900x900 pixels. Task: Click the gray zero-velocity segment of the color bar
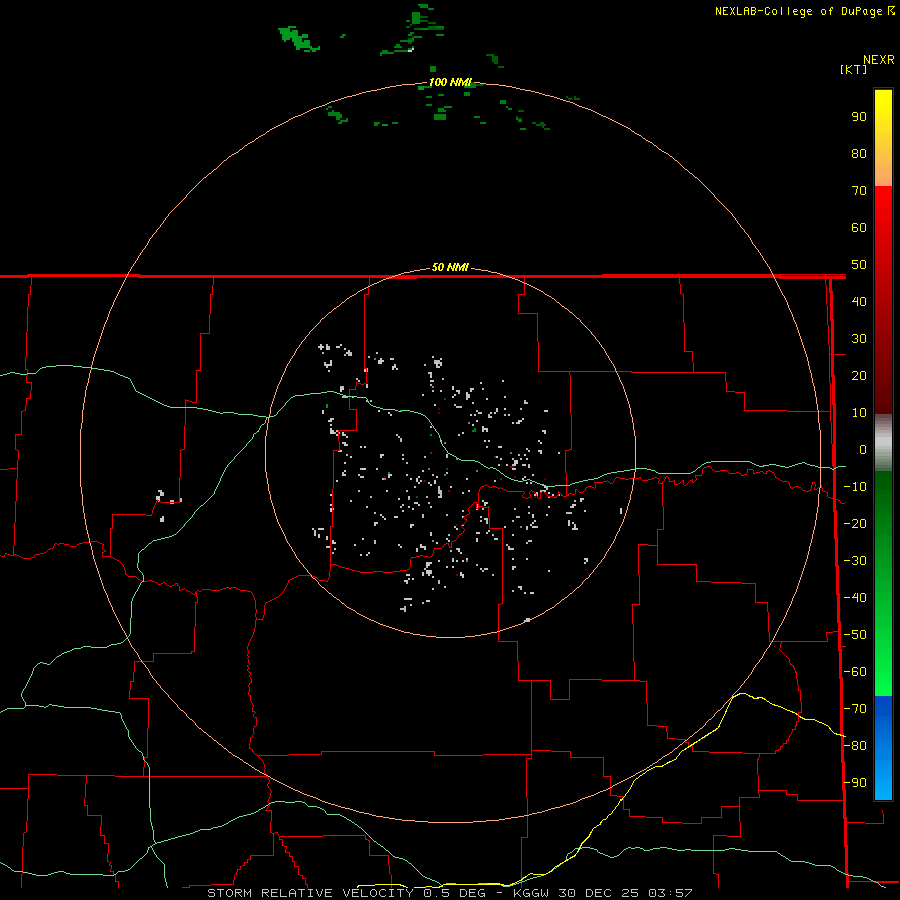[x=883, y=443]
